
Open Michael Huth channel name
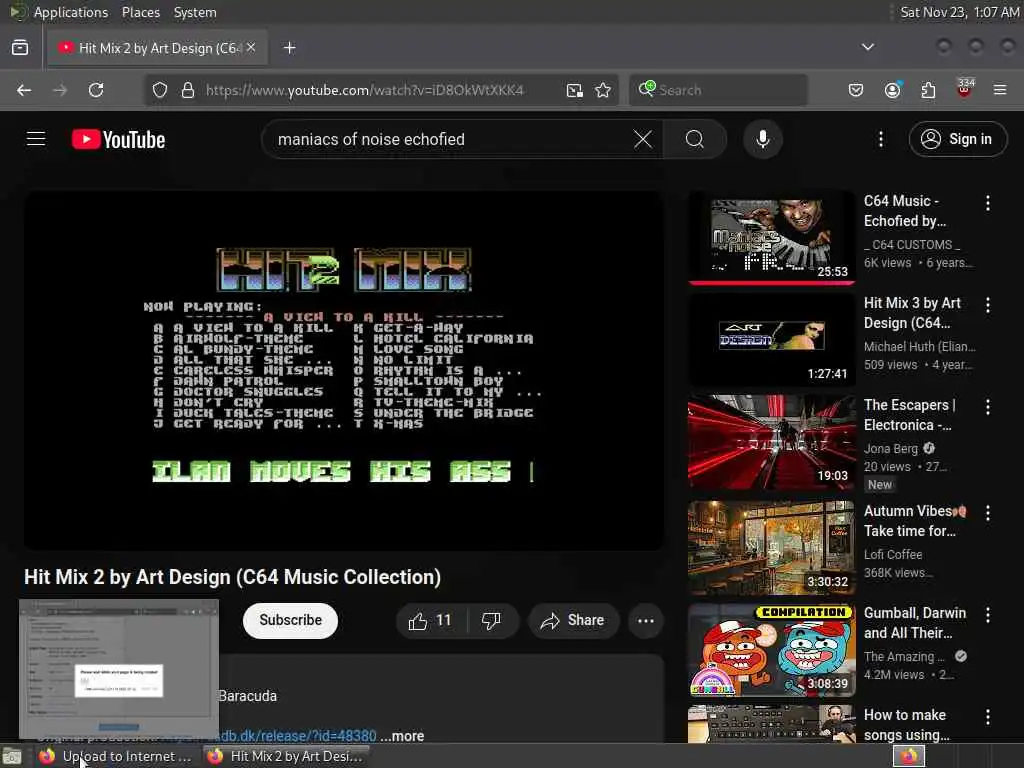(919, 347)
